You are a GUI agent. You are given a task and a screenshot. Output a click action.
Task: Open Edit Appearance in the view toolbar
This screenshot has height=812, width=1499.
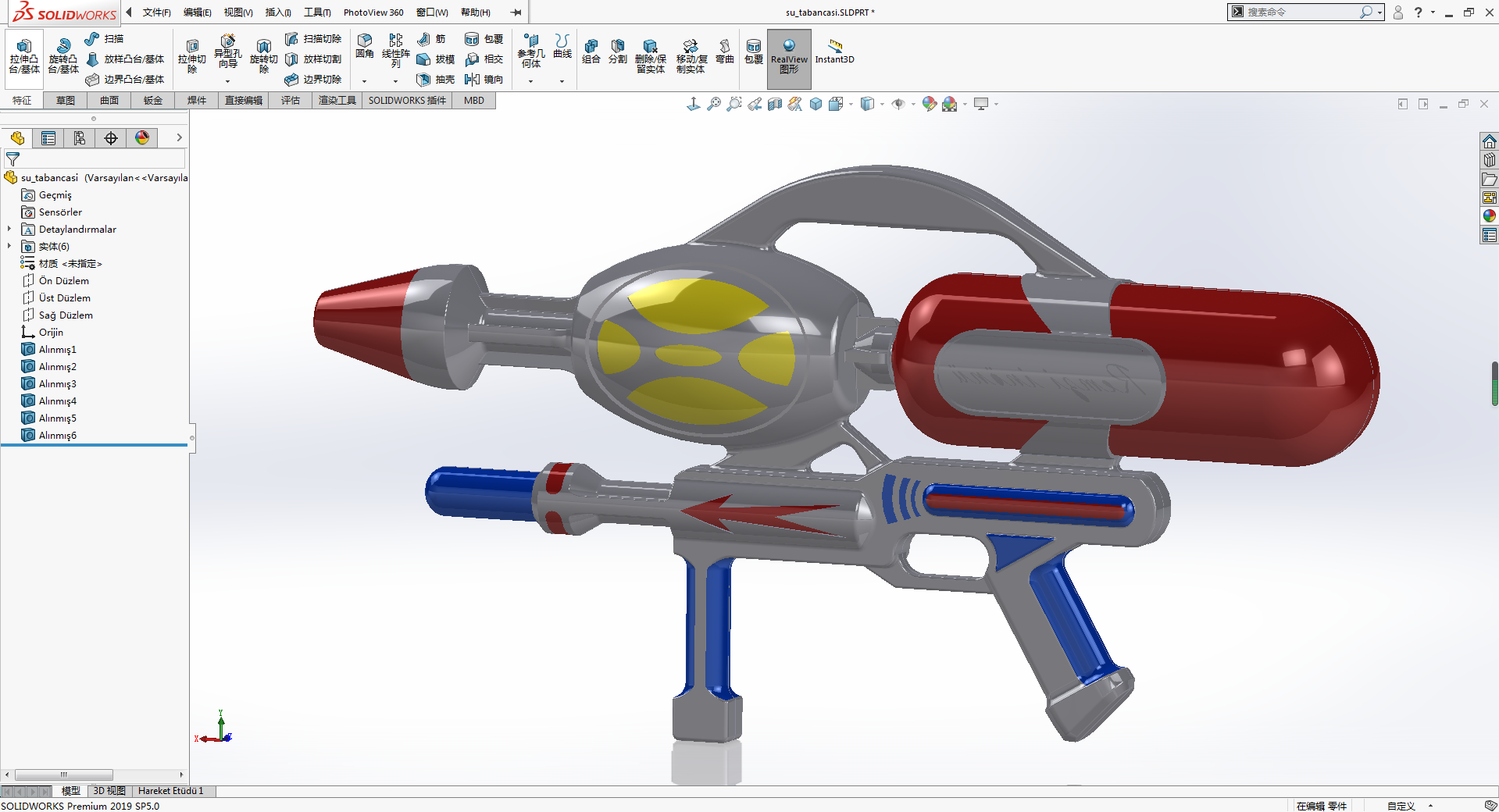(x=929, y=104)
